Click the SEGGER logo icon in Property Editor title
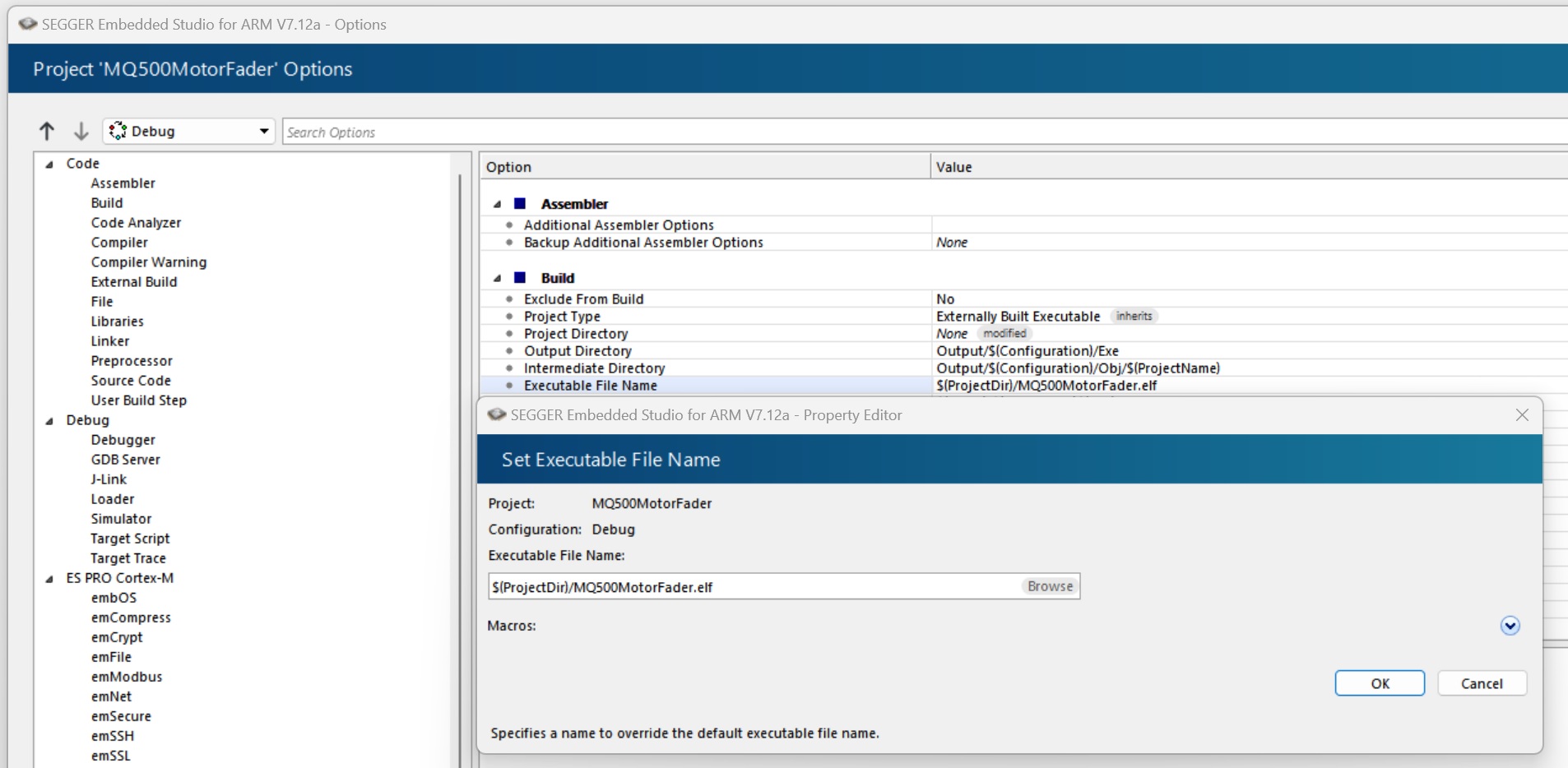1568x768 pixels. coord(496,414)
